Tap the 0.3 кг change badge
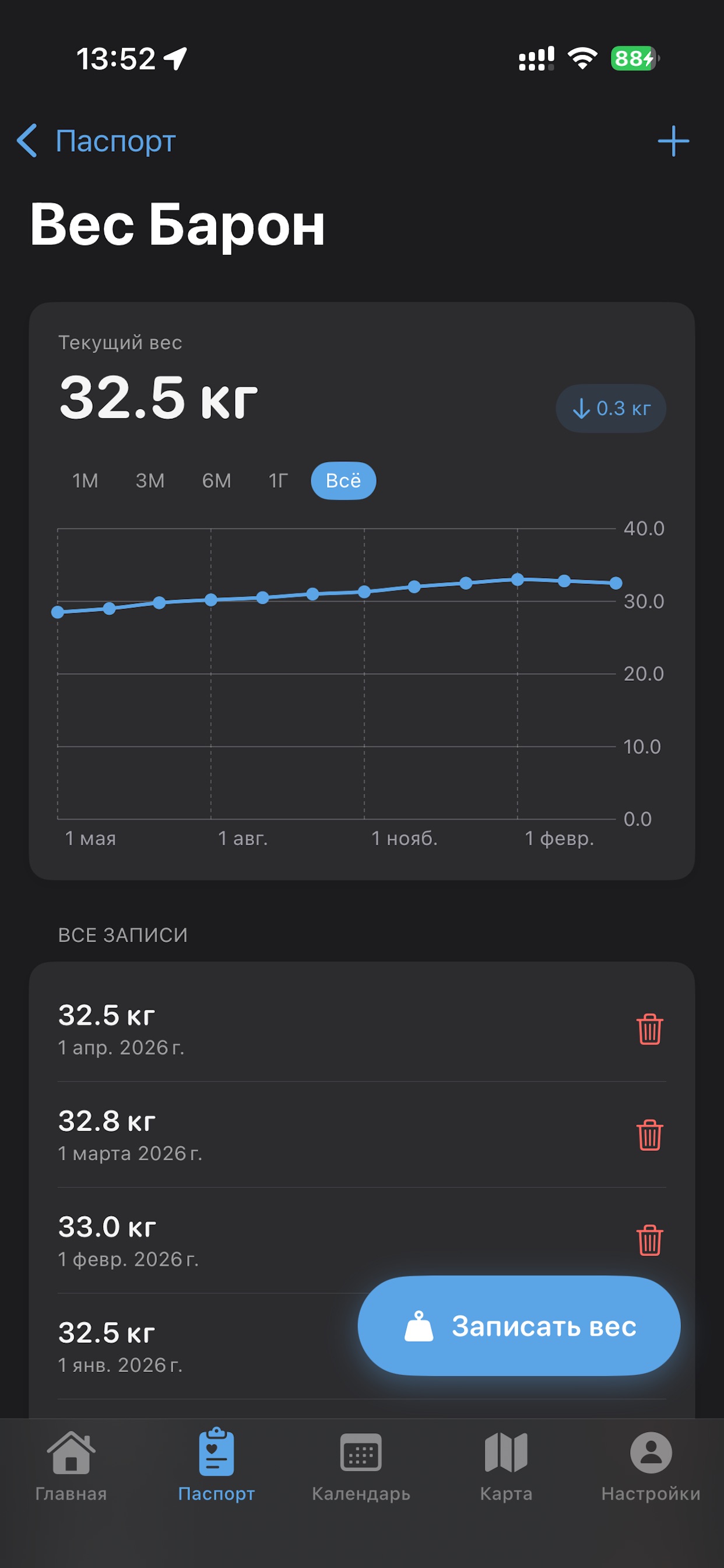Viewport: 724px width, 1568px height. pyautogui.click(x=611, y=408)
